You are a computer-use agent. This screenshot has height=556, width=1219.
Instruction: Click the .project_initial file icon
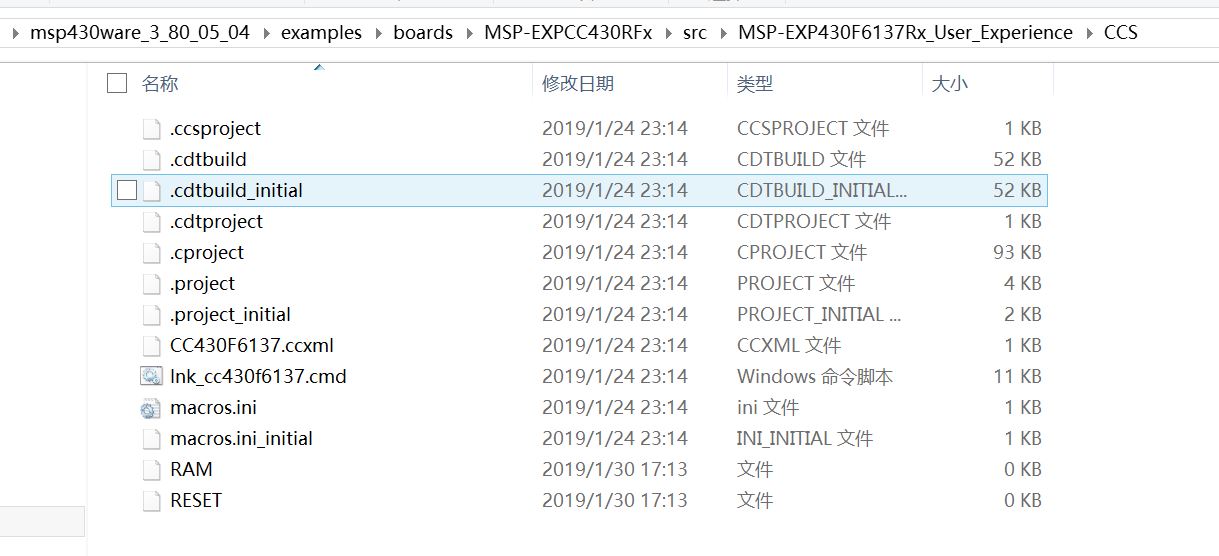(151, 314)
